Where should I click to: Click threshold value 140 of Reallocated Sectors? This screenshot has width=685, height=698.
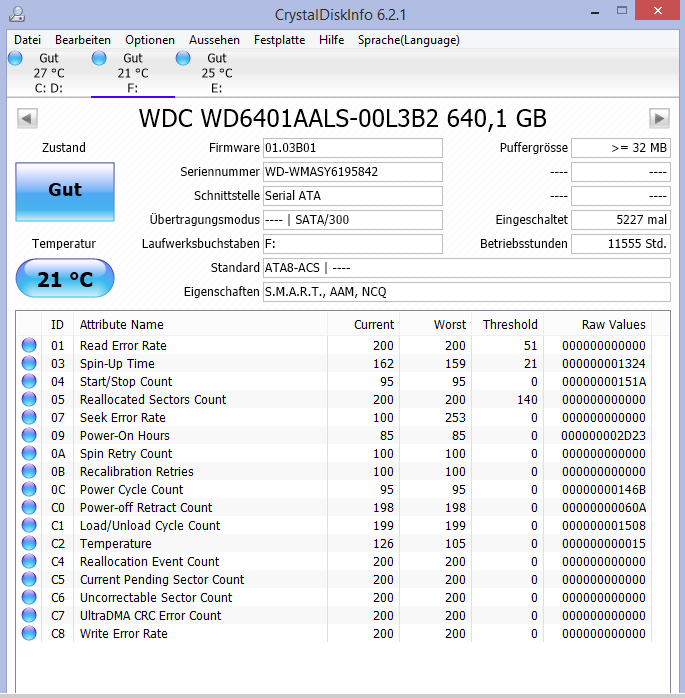[x=527, y=399]
